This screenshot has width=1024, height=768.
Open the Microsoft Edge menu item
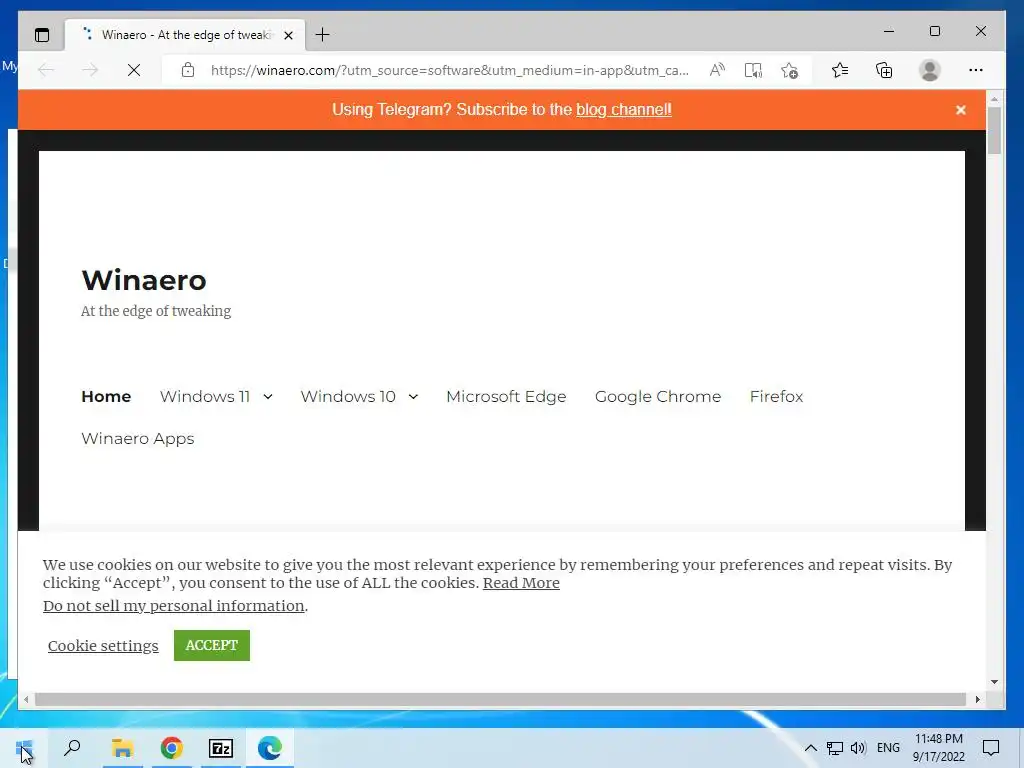coord(506,396)
